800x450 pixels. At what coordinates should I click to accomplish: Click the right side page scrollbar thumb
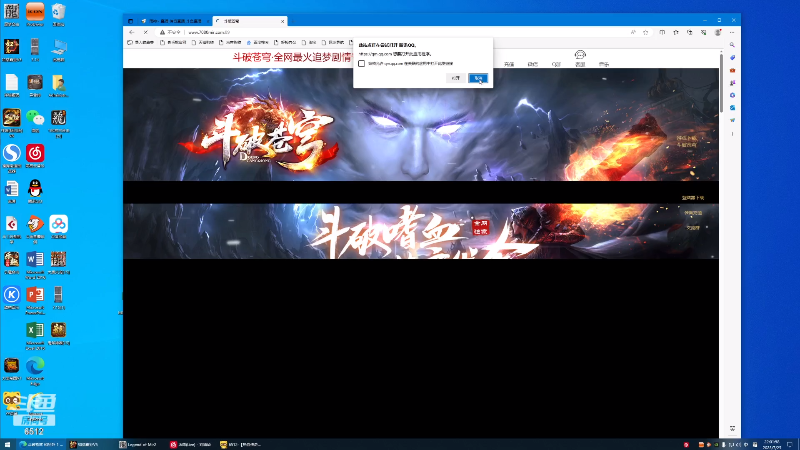[x=721, y=82]
